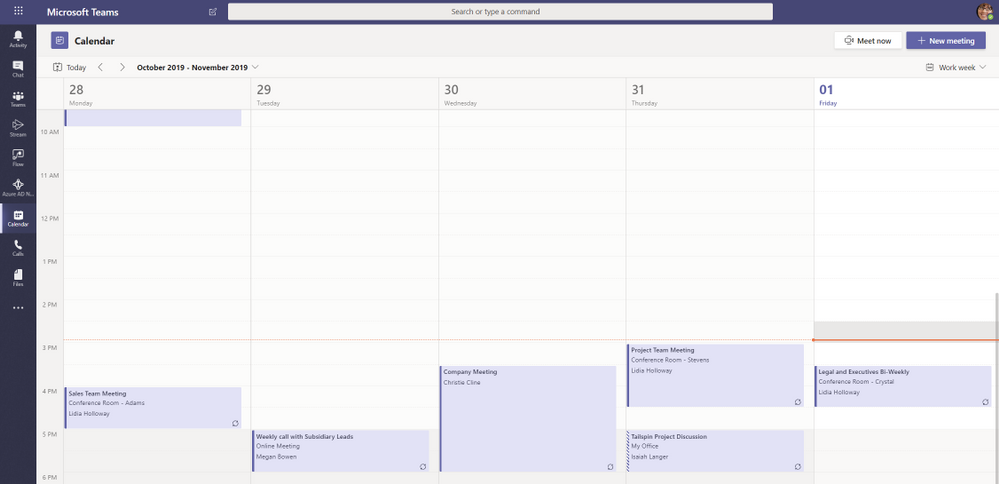Screen dimensions: 999x484
Task: Select Calendar in the sidebar
Action: tap(18, 218)
